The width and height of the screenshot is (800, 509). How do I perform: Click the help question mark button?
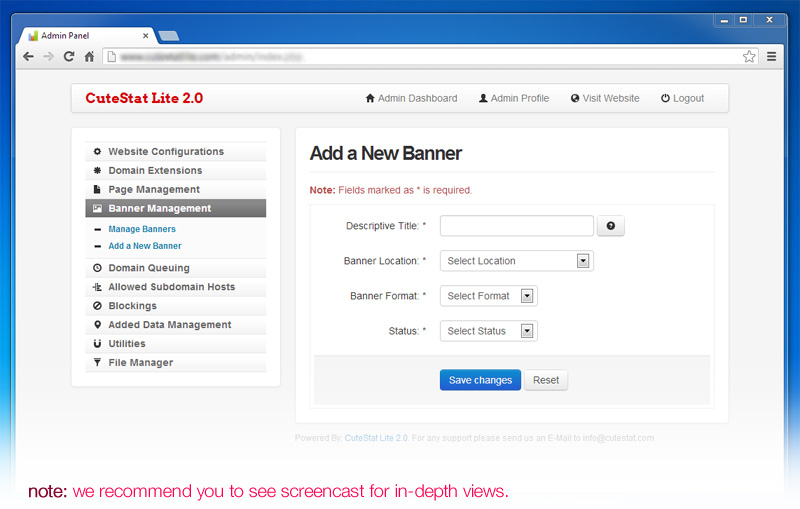point(611,225)
